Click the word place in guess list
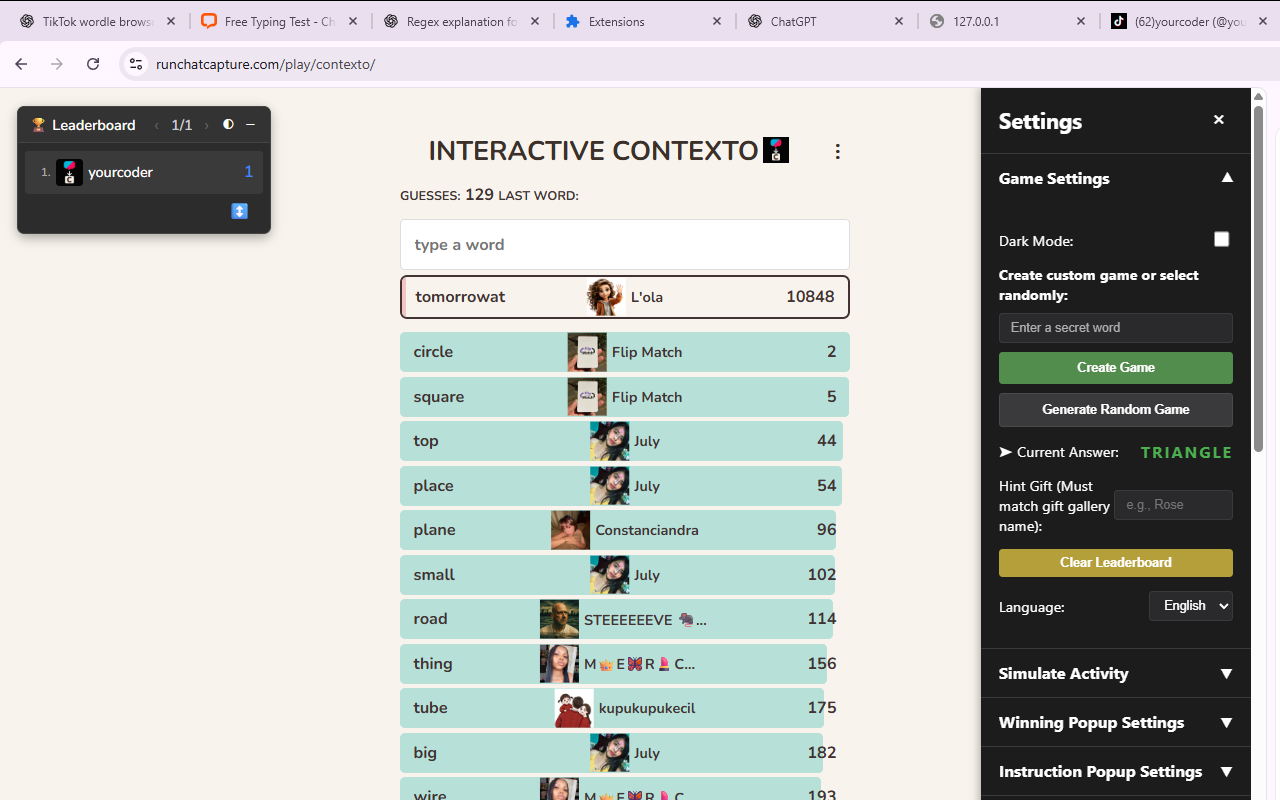The width and height of the screenshot is (1280, 800). click(433, 486)
